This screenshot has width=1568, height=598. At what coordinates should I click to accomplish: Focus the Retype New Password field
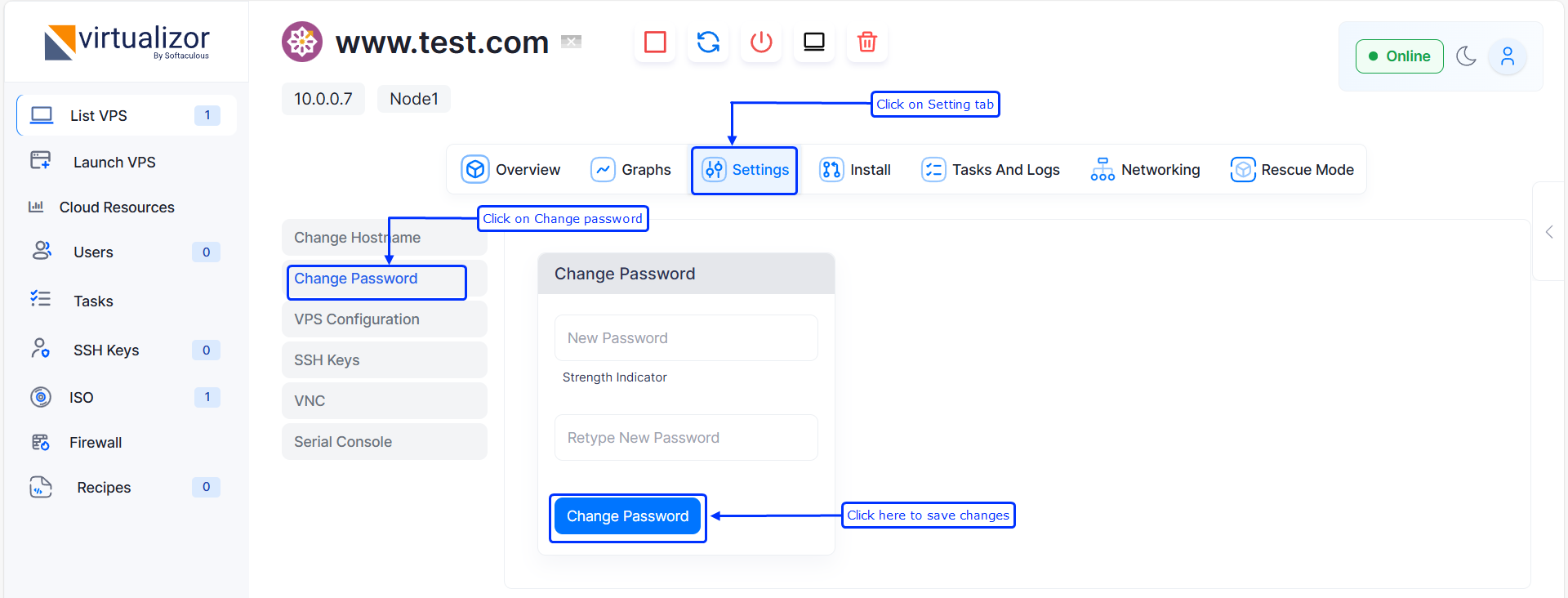click(686, 438)
